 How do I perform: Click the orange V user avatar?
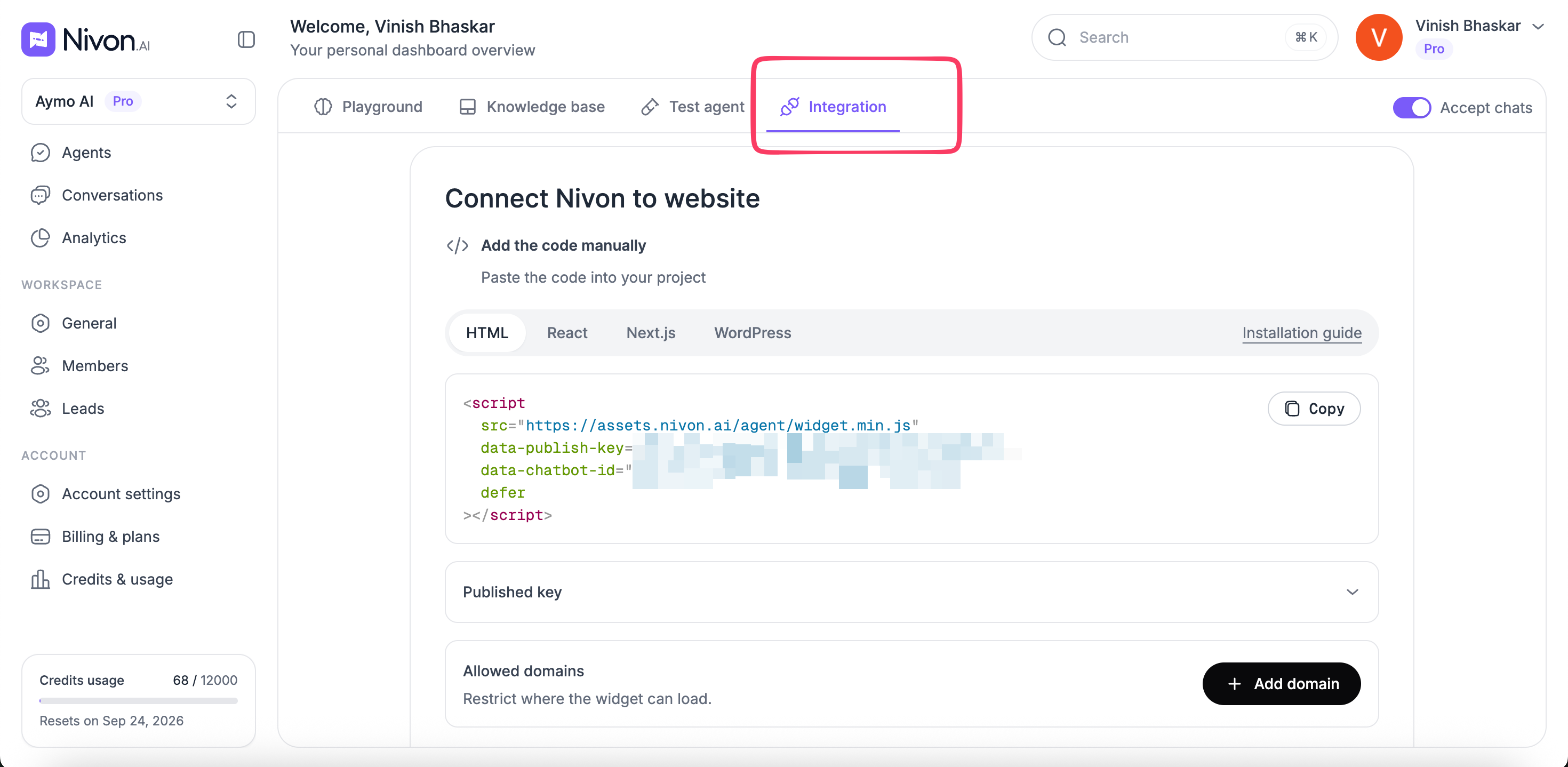(x=1379, y=37)
